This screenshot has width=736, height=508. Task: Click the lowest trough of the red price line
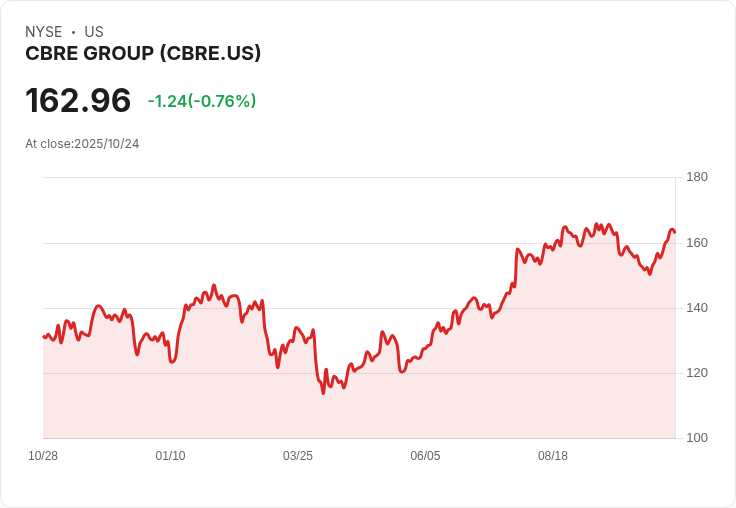tap(323, 393)
